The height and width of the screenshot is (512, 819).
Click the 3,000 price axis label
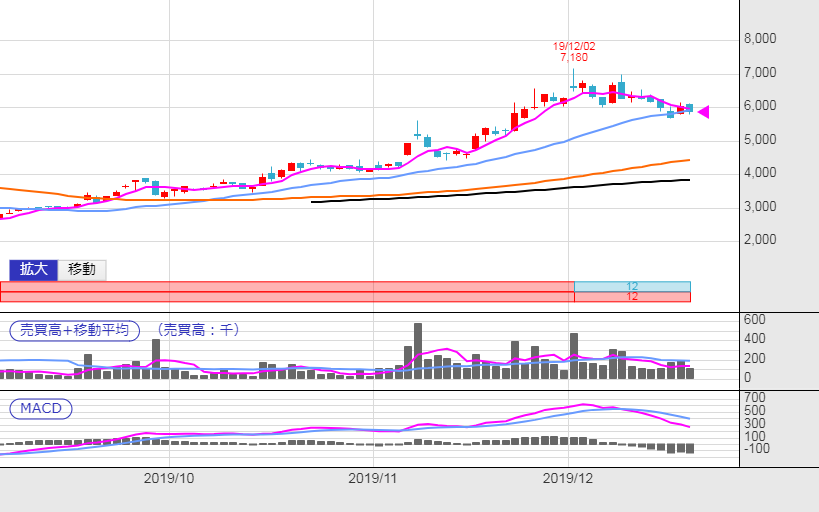[x=760, y=206]
